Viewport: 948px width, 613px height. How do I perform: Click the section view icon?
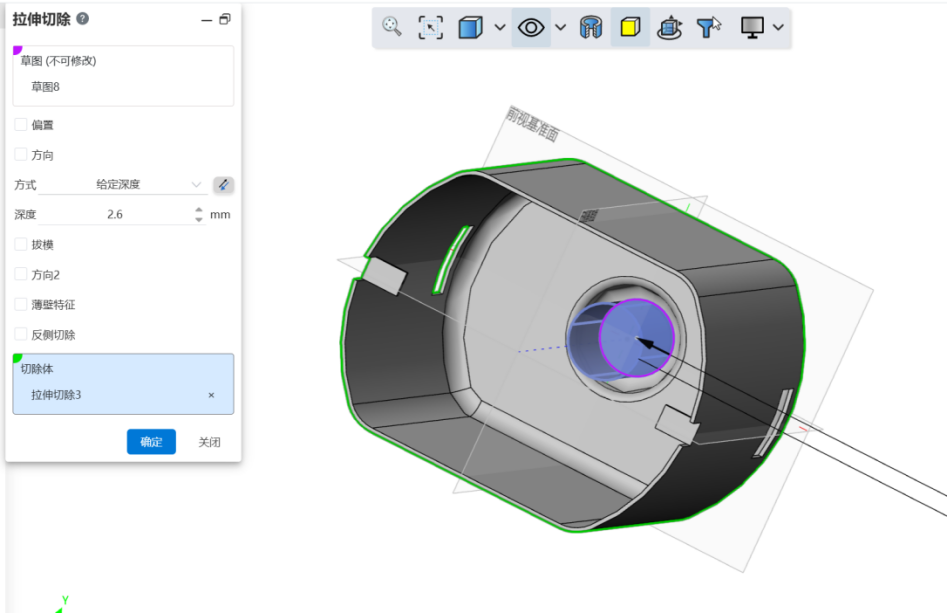(591, 27)
